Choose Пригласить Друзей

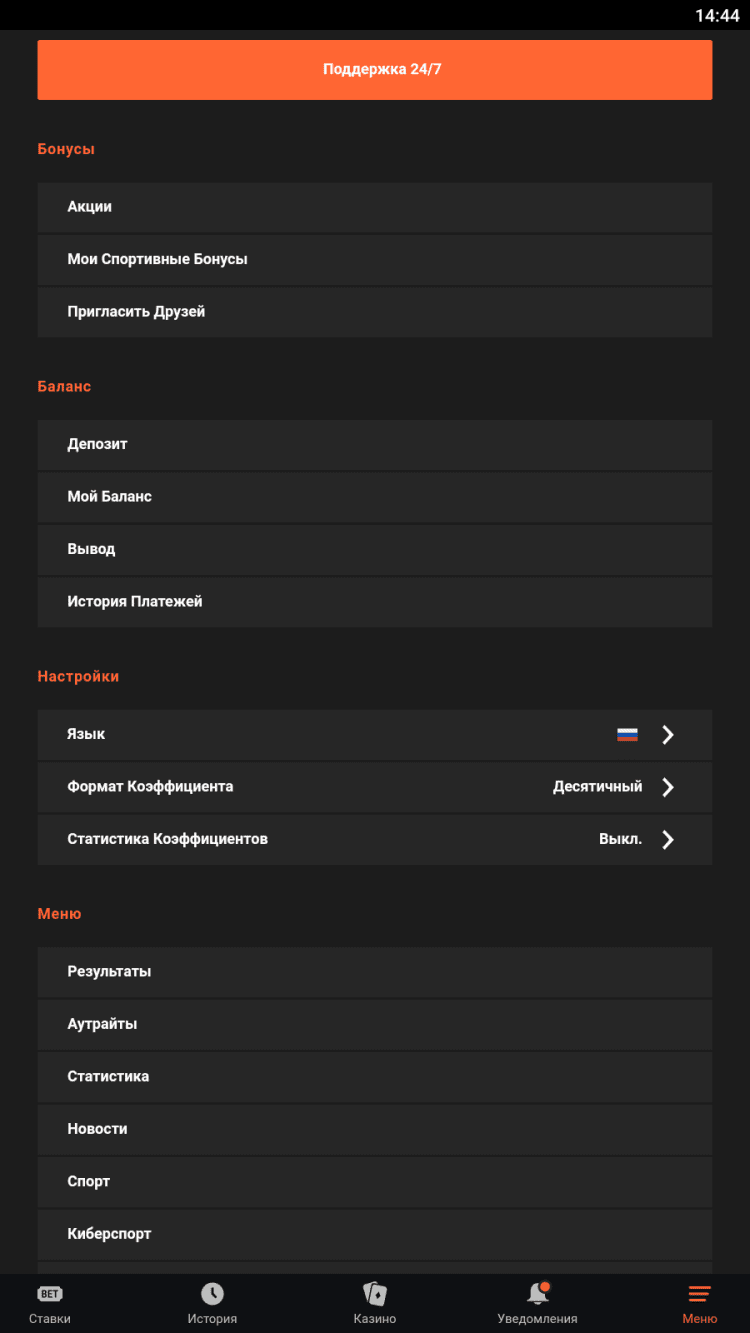pyautogui.click(x=136, y=312)
